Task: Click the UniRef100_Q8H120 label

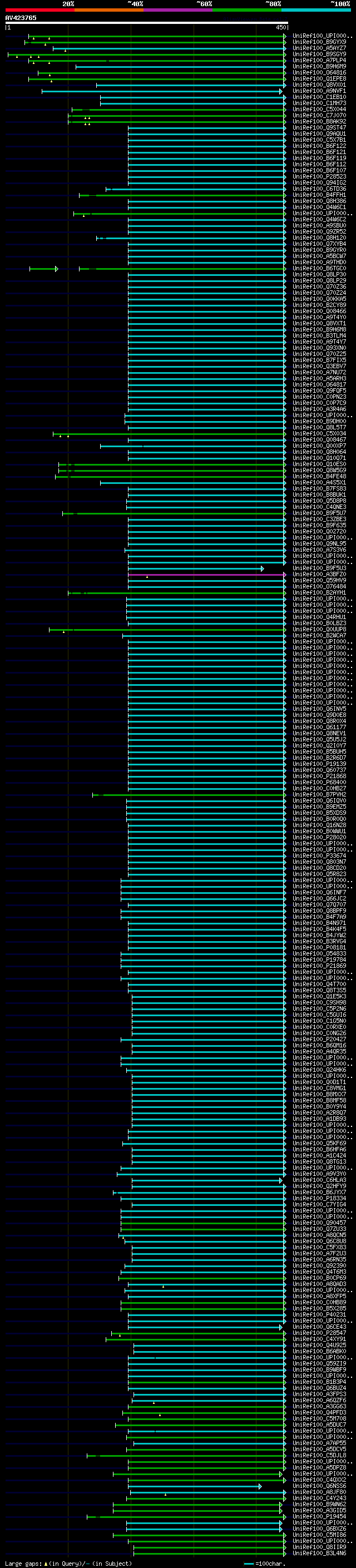Action: [319, 238]
